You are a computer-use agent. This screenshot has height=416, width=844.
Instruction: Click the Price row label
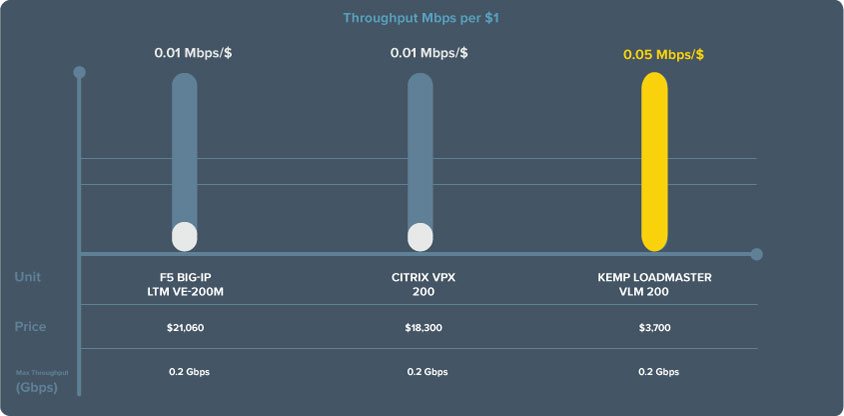[30, 327]
